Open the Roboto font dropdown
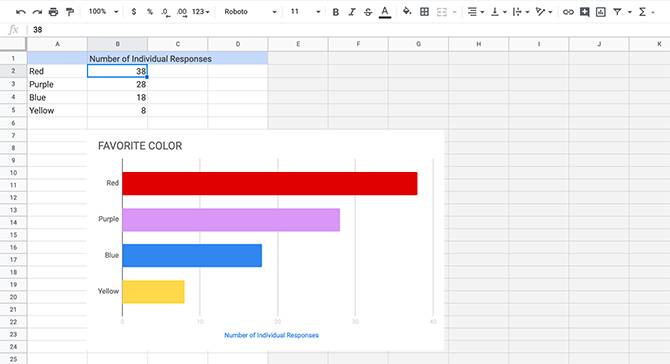 (x=250, y=12)
